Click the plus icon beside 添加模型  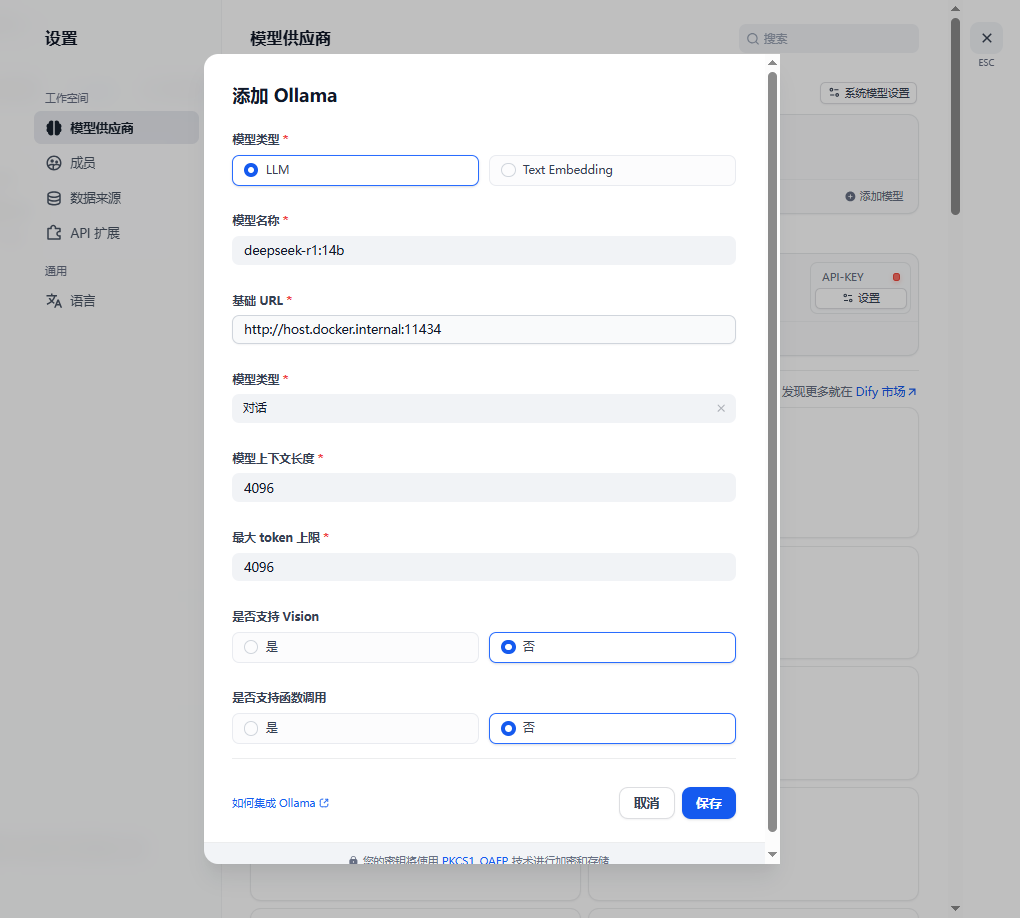tap(850, 196)
